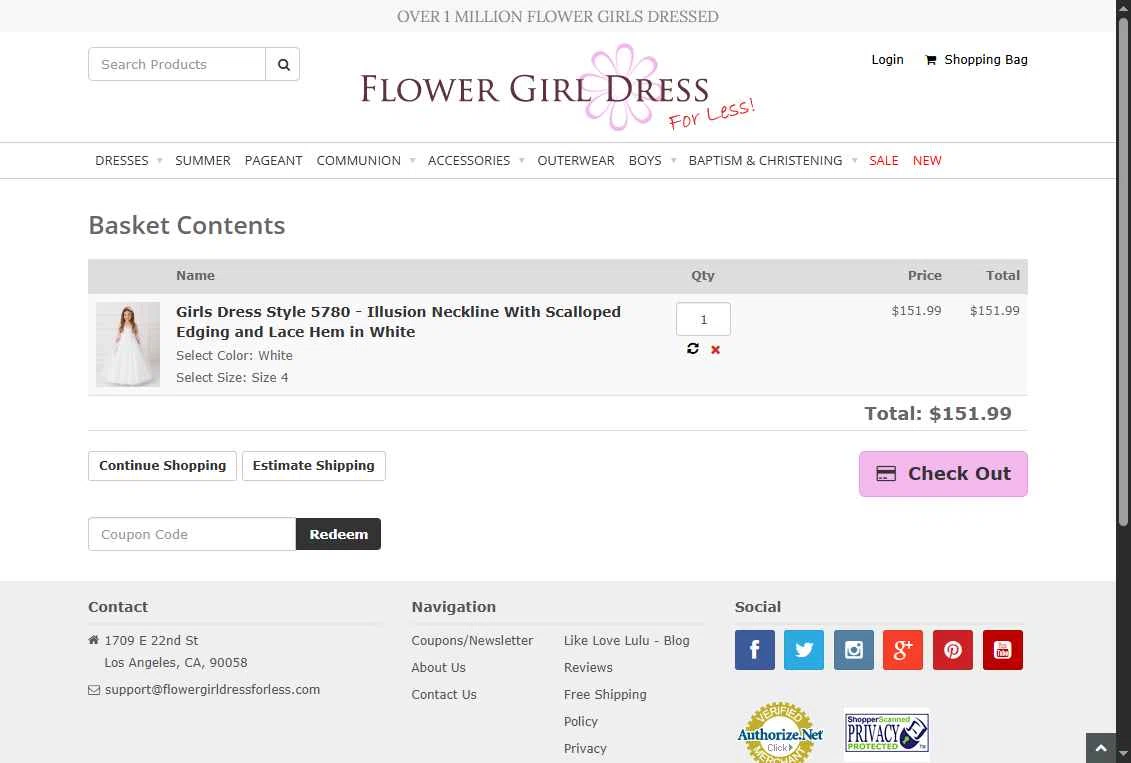Viewport: 1131px width, 763px height.
Task: Open the Facebook social icon
Action: [x=754, y=650]
